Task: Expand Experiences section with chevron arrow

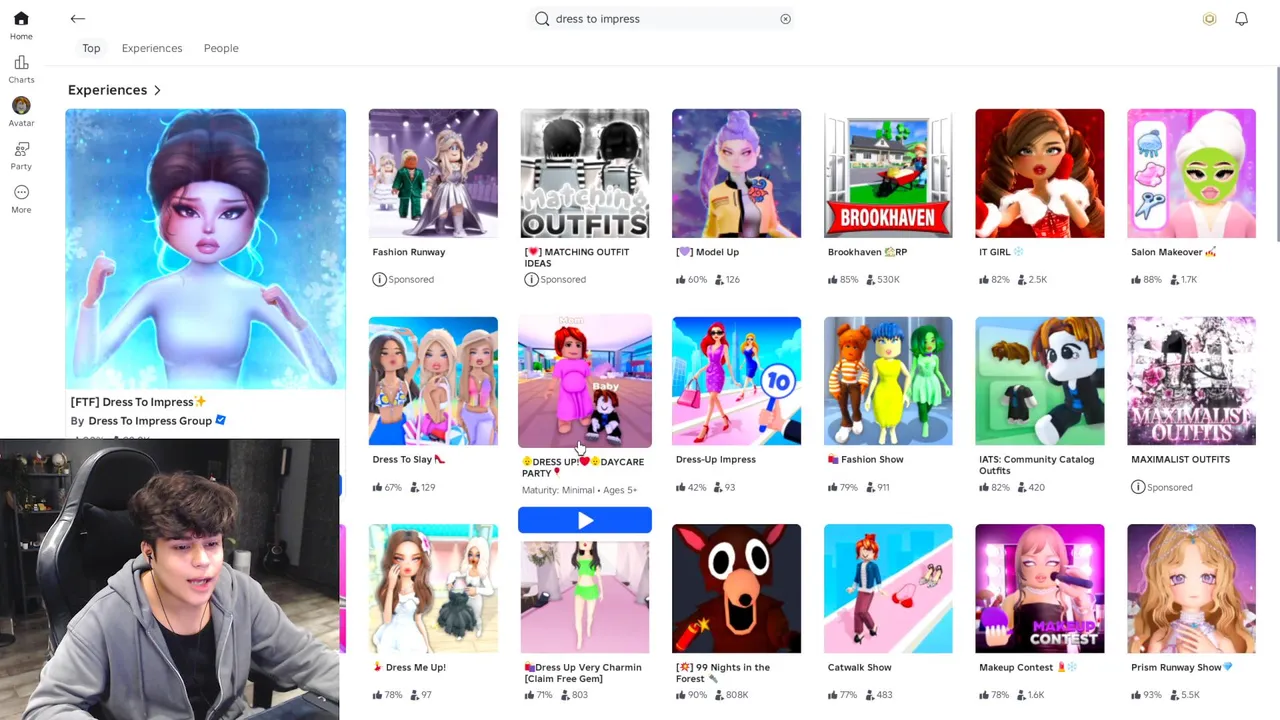Action: pos(157,90)
